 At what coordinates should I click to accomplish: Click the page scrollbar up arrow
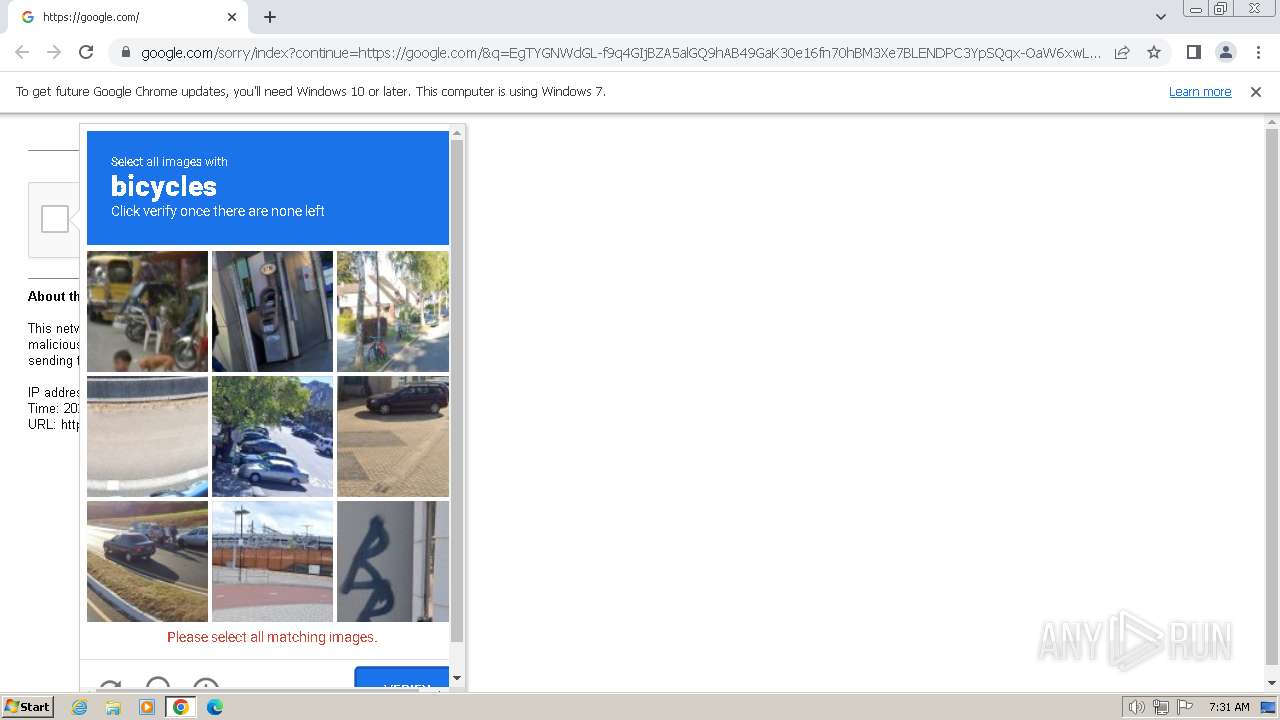coord(1272,121)
